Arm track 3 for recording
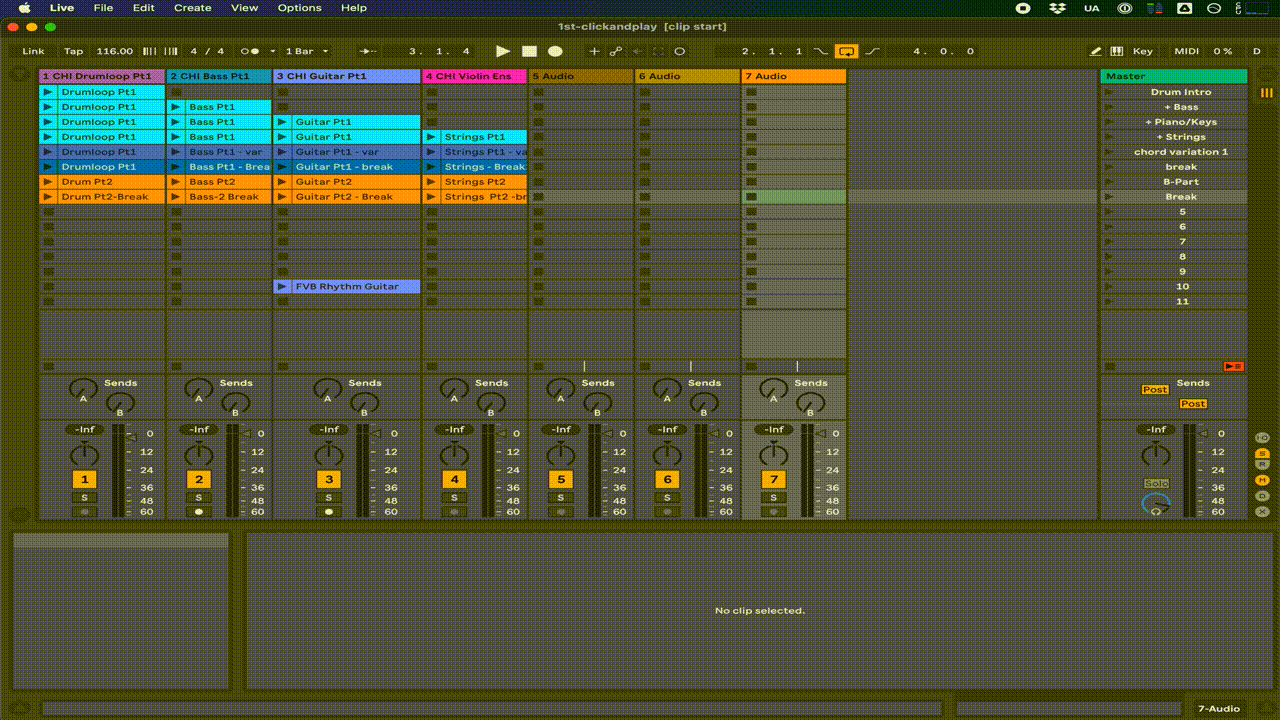This screenshot has height=720, width=1280. tap(329, 512)
